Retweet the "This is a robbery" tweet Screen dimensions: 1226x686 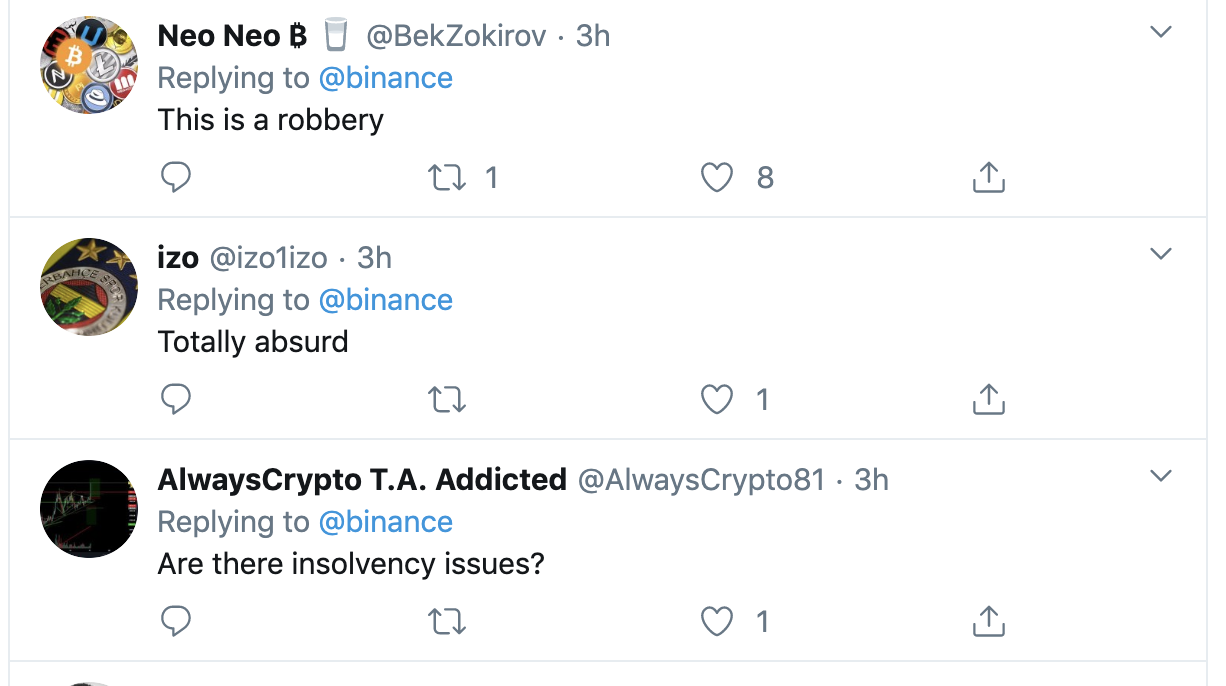coord(447,178)
